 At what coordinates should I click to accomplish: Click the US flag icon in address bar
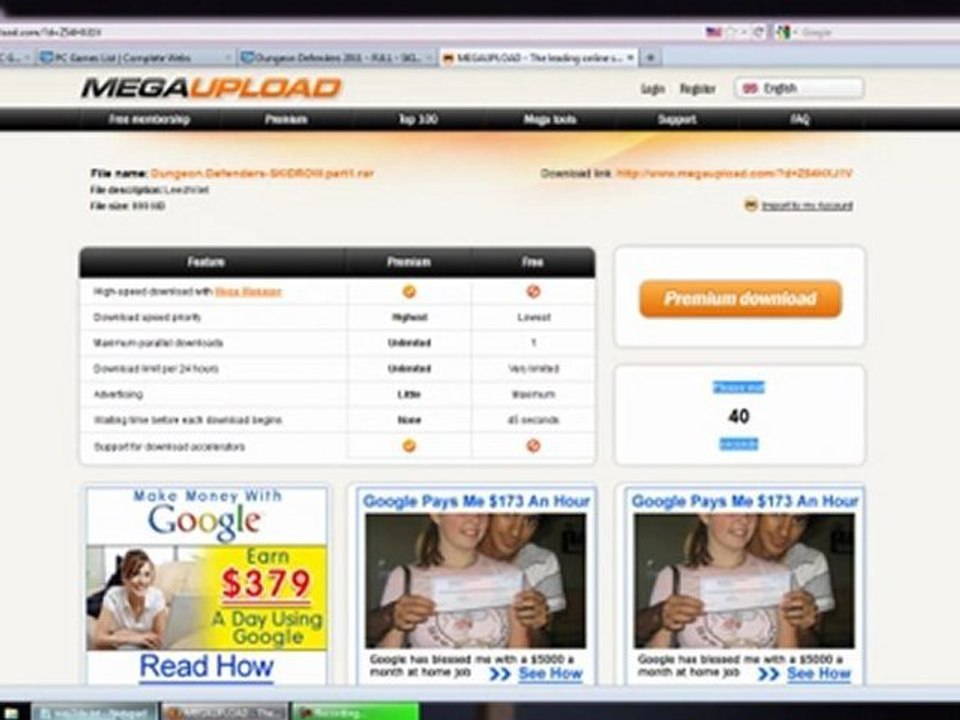(713, 32)
